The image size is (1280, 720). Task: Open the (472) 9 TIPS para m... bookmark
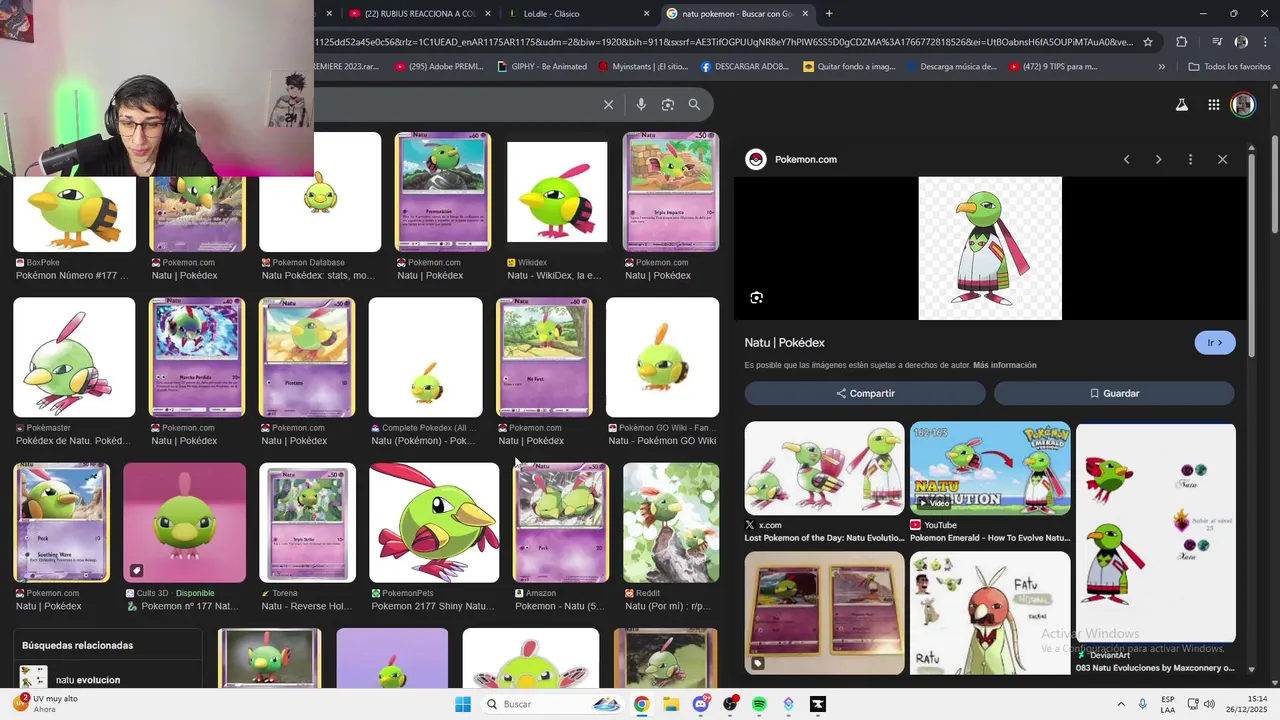click(x=1053, y=67)
